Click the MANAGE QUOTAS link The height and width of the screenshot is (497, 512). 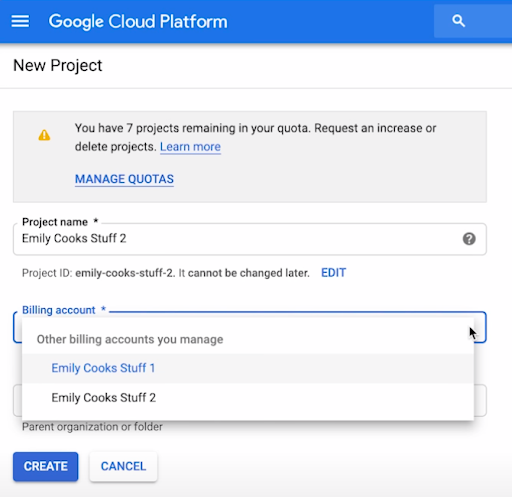click(124, 179)
